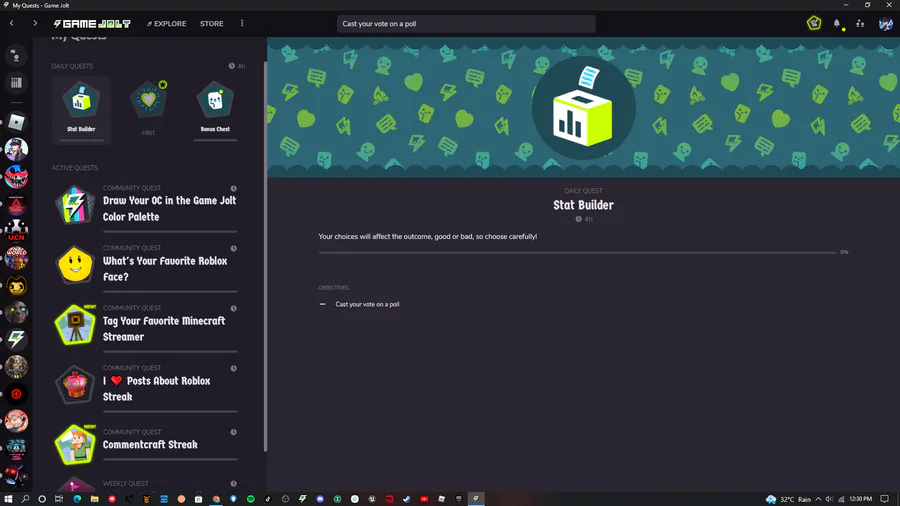Click the clock icon on Commentcraft quest
This screenshot has width=900, height=506.
pyautogui.click(x=234, y=432)
